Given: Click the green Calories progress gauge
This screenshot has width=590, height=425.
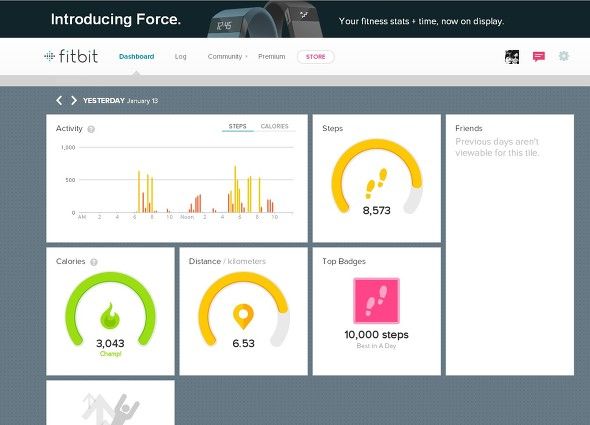Looking at the screenshot, I should click(110, 309).
